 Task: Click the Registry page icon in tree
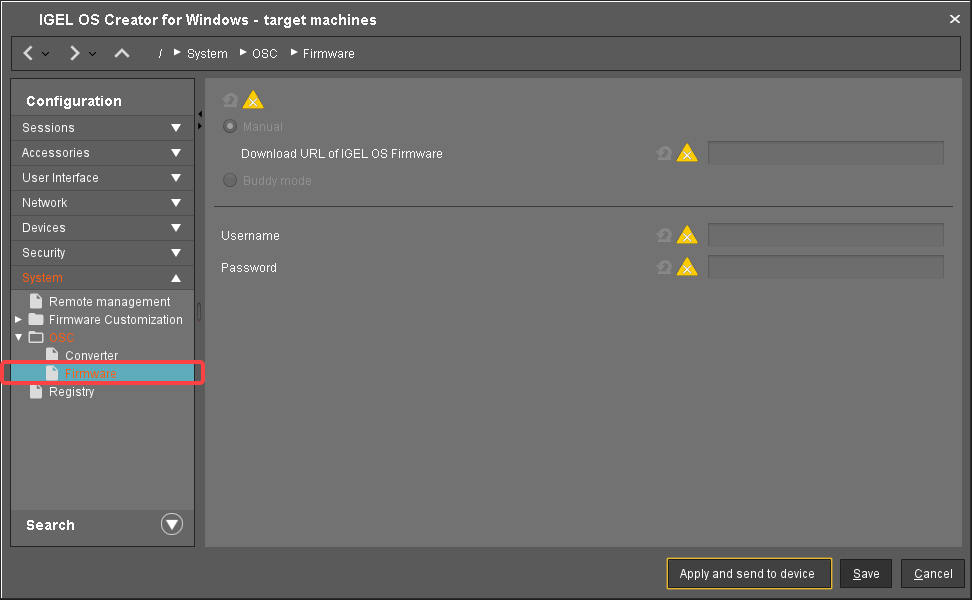point(37,392)
